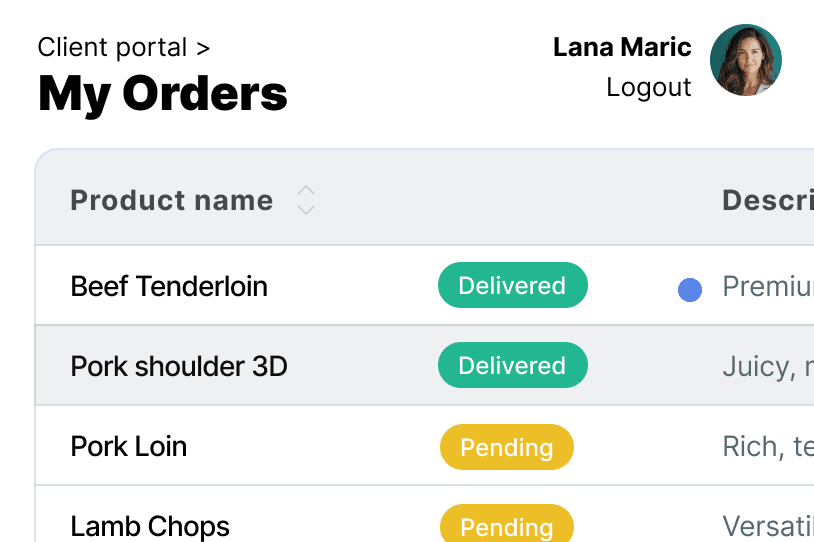This screenshot has width=814, height=542.
Task: Open the Pork Loin order row
Action: (424, 445)
